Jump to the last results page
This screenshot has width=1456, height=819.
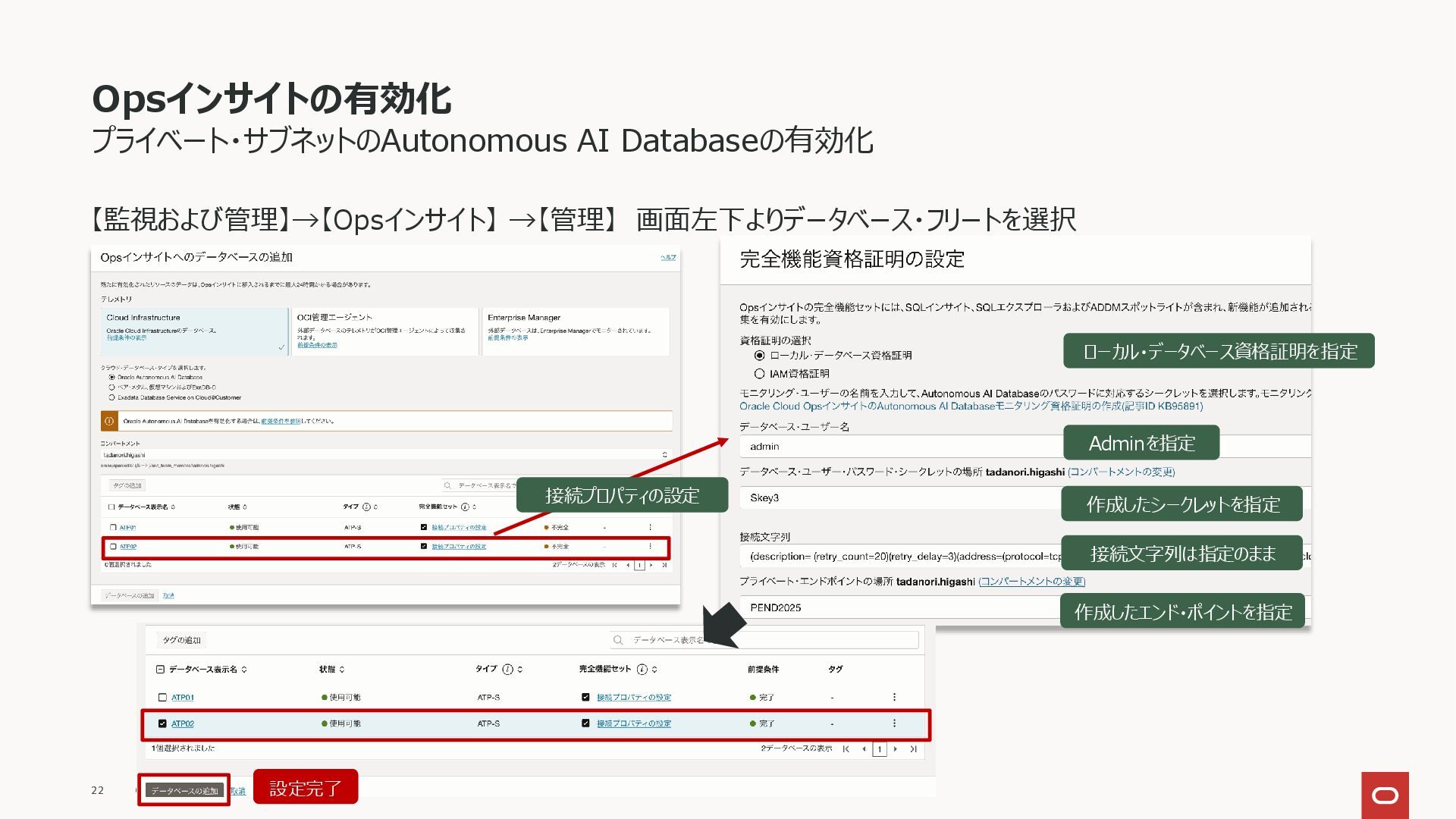click(x=913, y=749)
